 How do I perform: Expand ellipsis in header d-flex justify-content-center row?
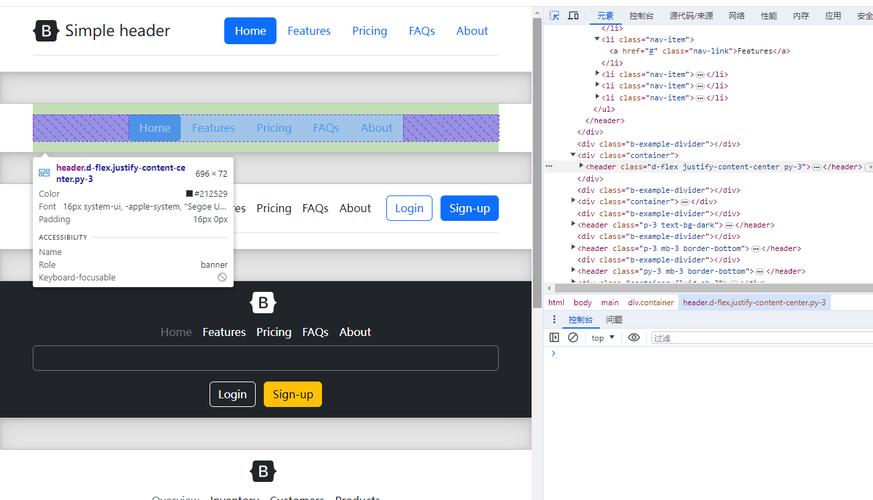(x=816, y=167)
